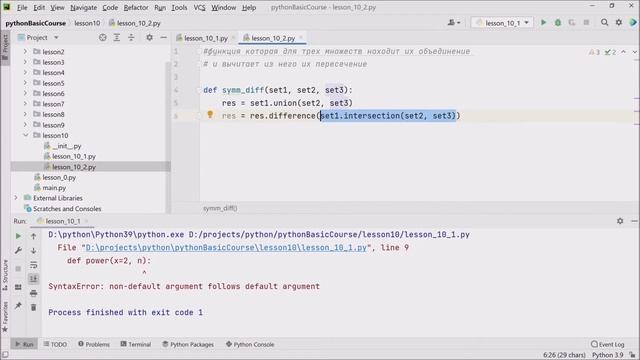This screenshot has width=640, height=360.
Task: Pin the Run tab
Action: 18,305
